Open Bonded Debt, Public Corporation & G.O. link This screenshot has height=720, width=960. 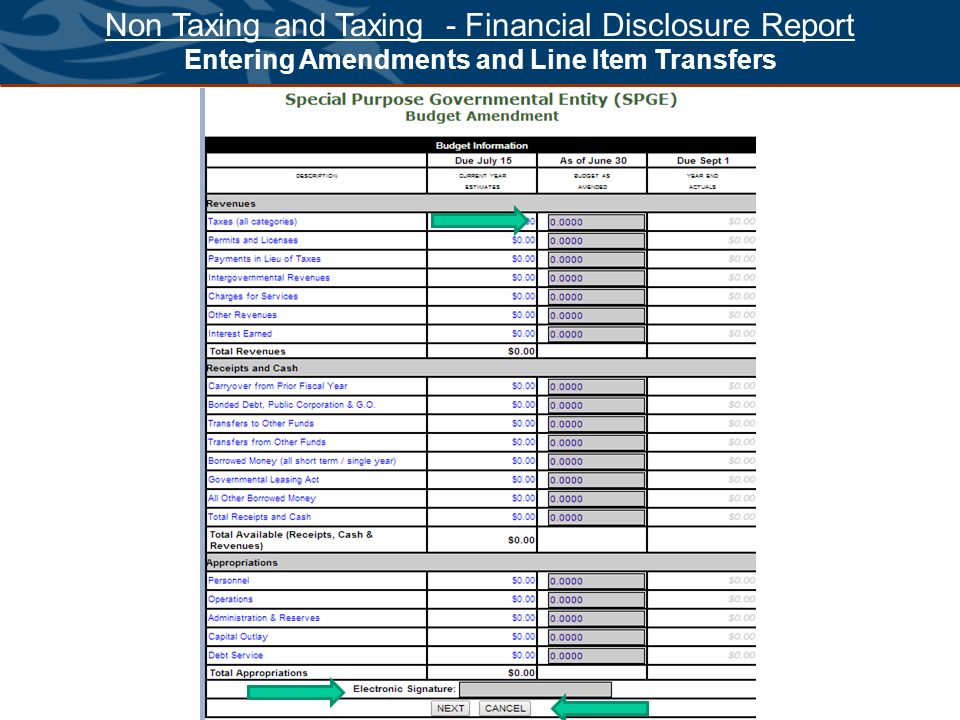291,405
